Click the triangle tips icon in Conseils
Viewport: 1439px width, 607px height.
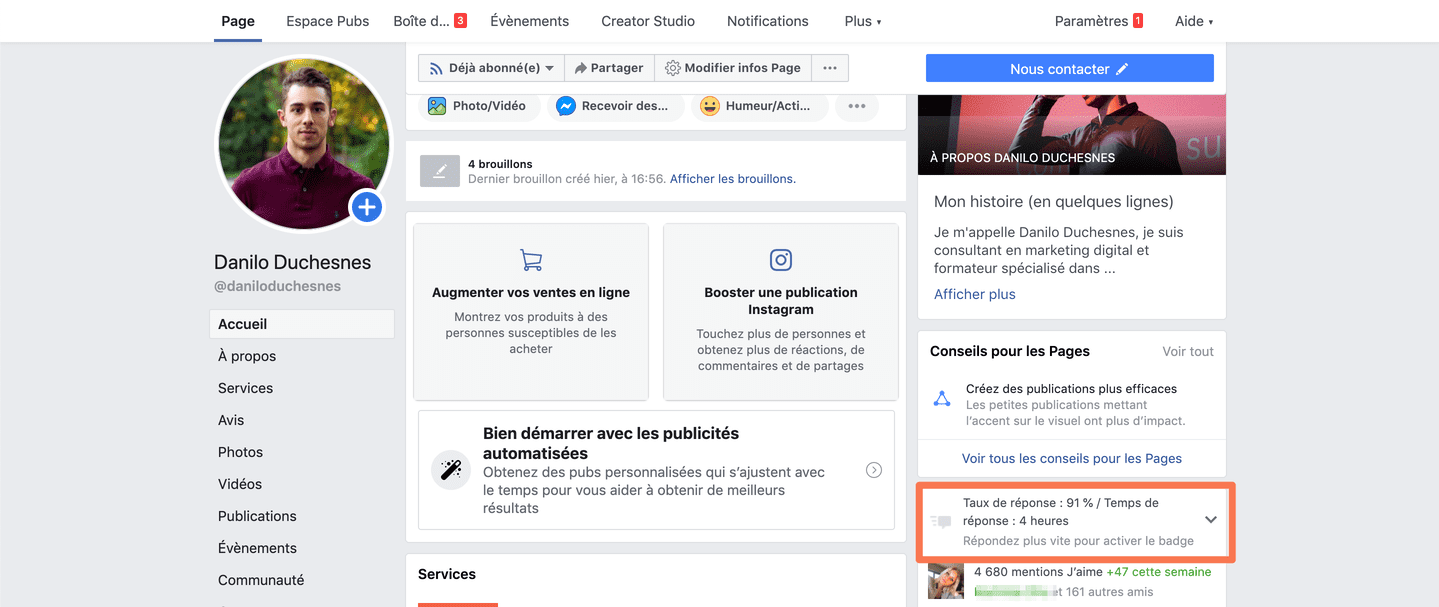[942, 399]
